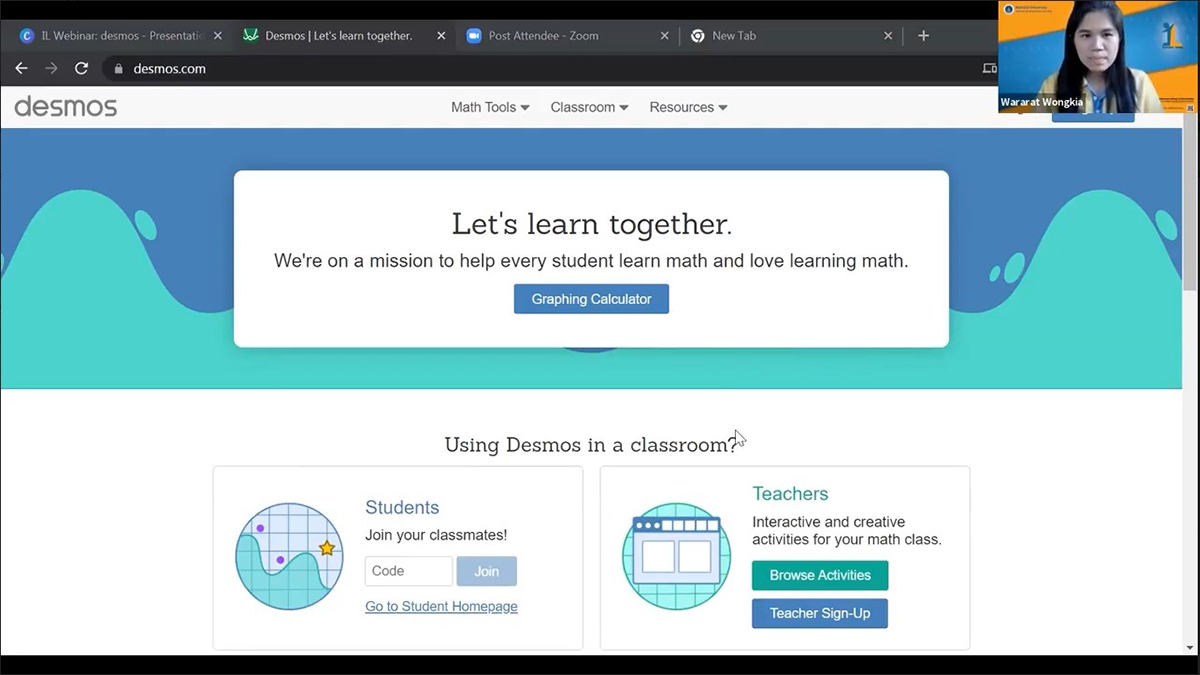Reload the desmos.com page
The height and width of the screenshot is (675, 1200).
pyautogui.click(x=82, y=69)
